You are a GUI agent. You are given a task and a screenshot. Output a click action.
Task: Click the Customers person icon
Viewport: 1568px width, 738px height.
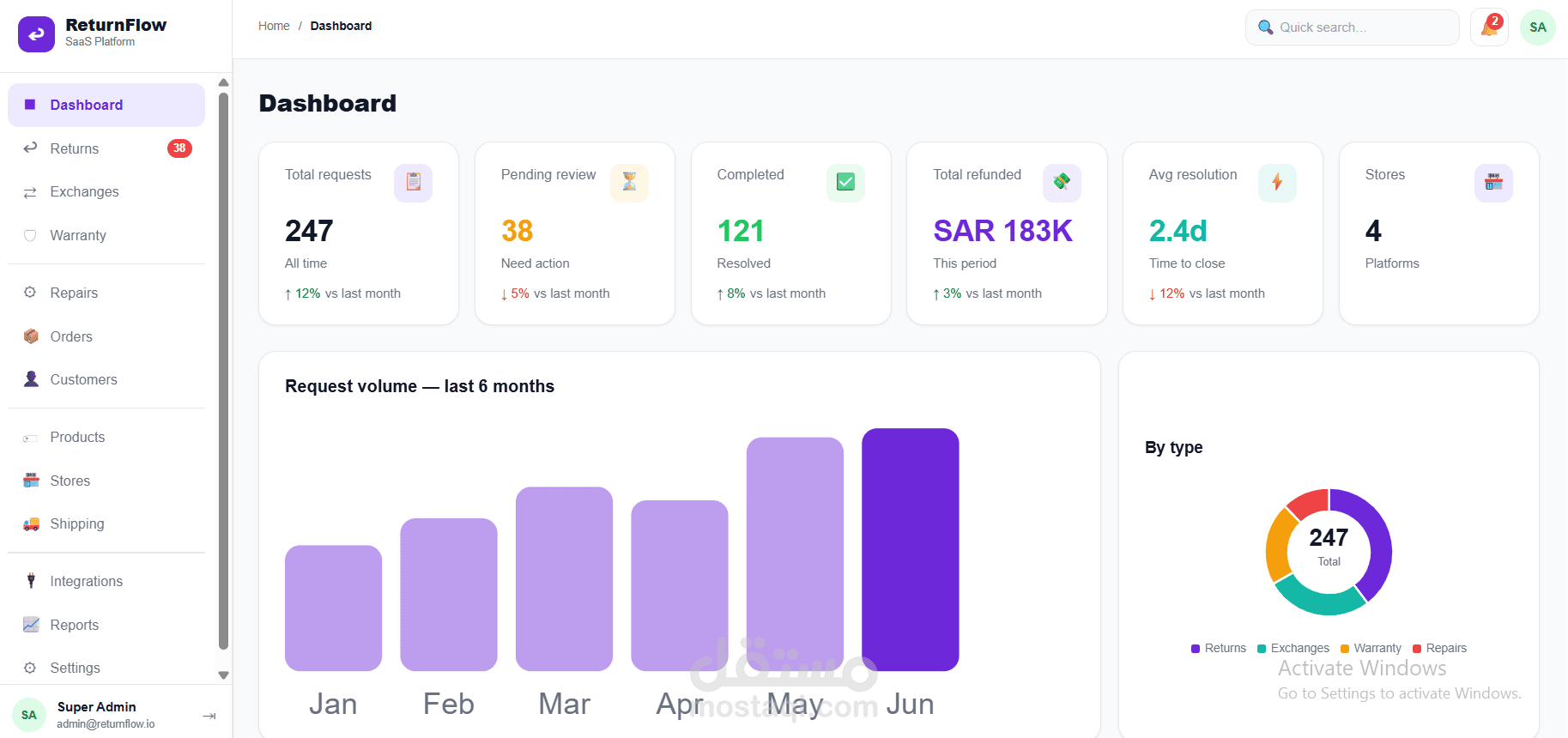(31, 379)
